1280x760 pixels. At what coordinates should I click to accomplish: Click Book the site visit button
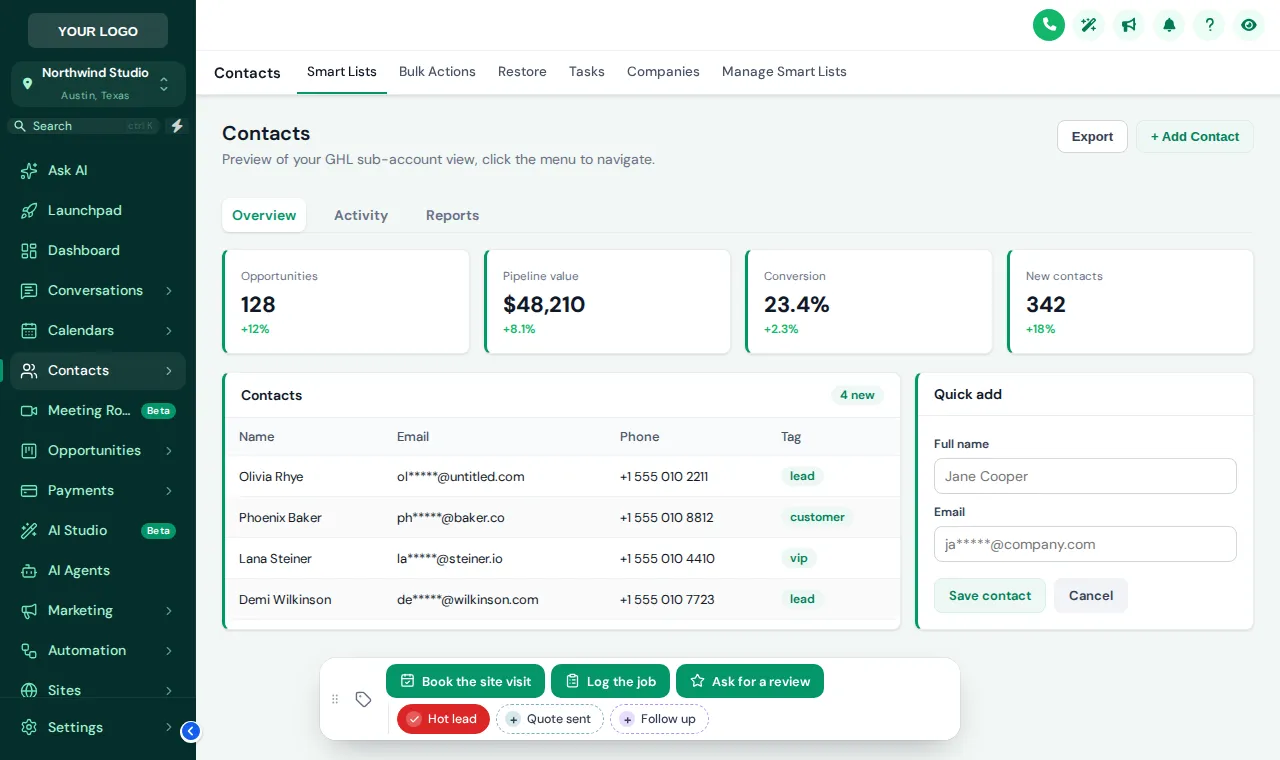(x=466, y=681)
